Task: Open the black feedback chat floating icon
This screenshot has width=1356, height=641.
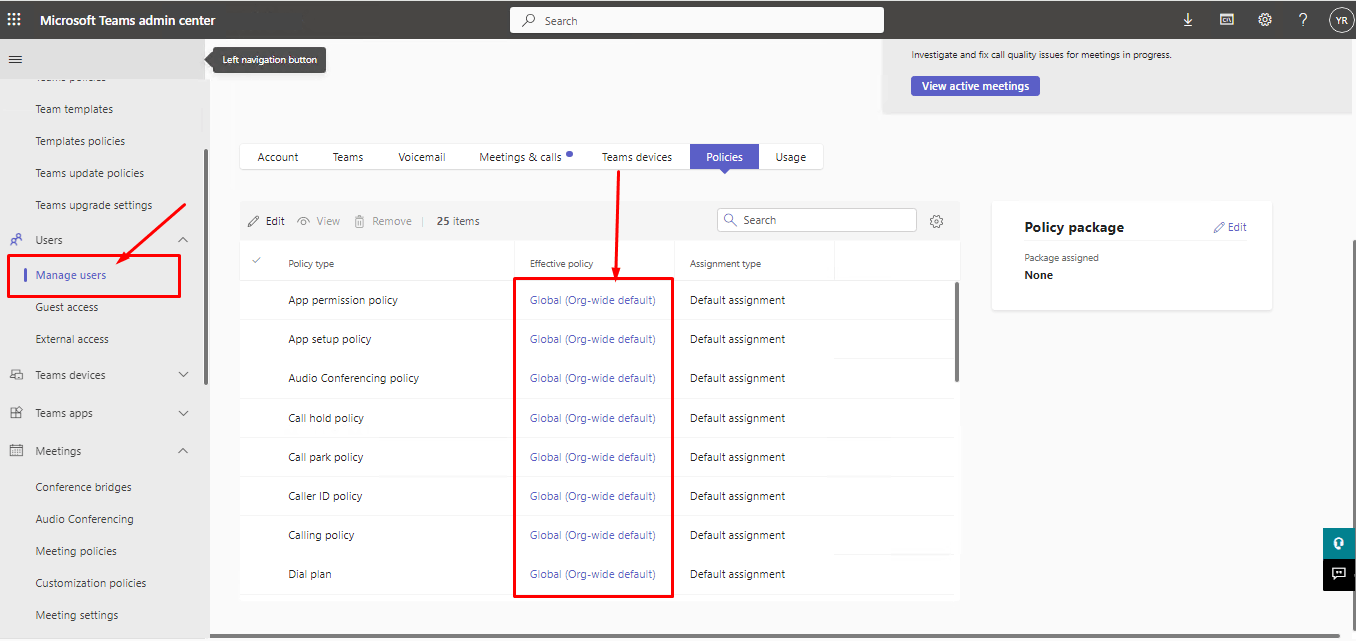Action: click(x=1339, y=574)
